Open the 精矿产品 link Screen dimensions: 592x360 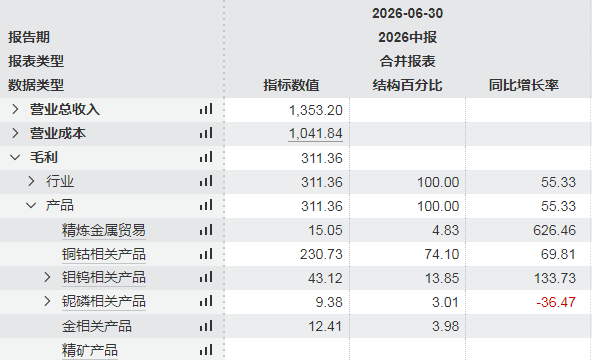click(90, 350)
